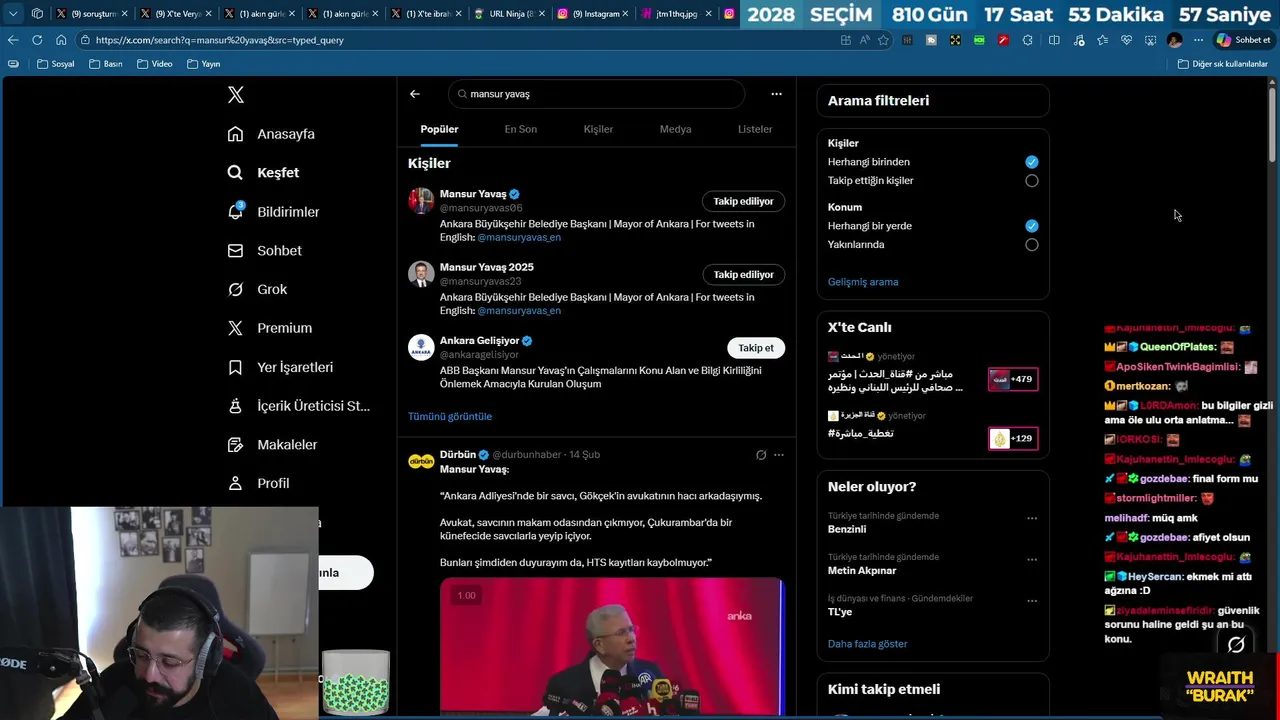This screenshot has height=720, width=1280.
Task: Switch to En Son tab
Action: pos(520,129)
